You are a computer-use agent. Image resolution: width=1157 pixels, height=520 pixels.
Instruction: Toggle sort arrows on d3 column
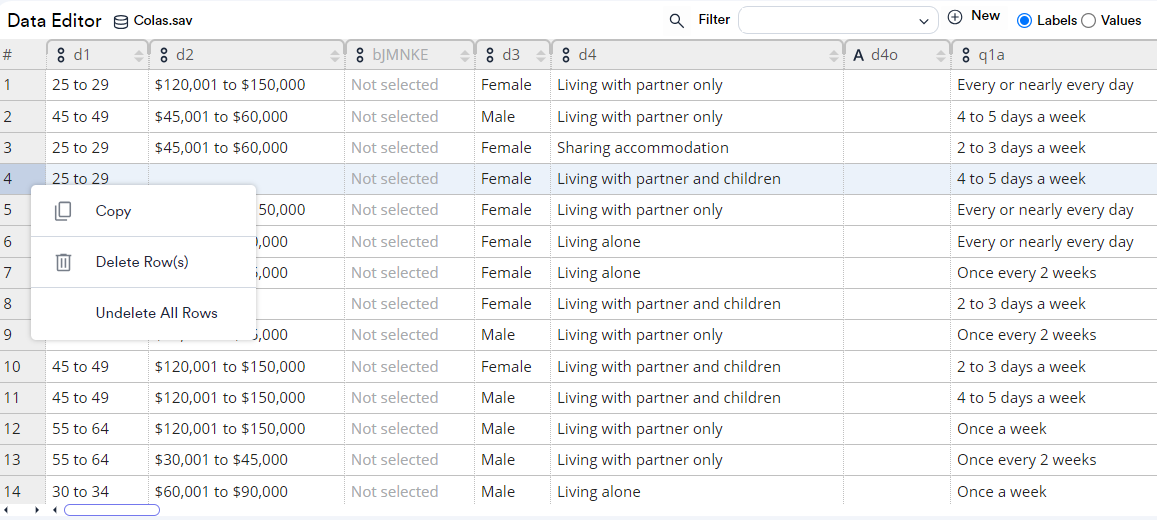click(542, 55)
